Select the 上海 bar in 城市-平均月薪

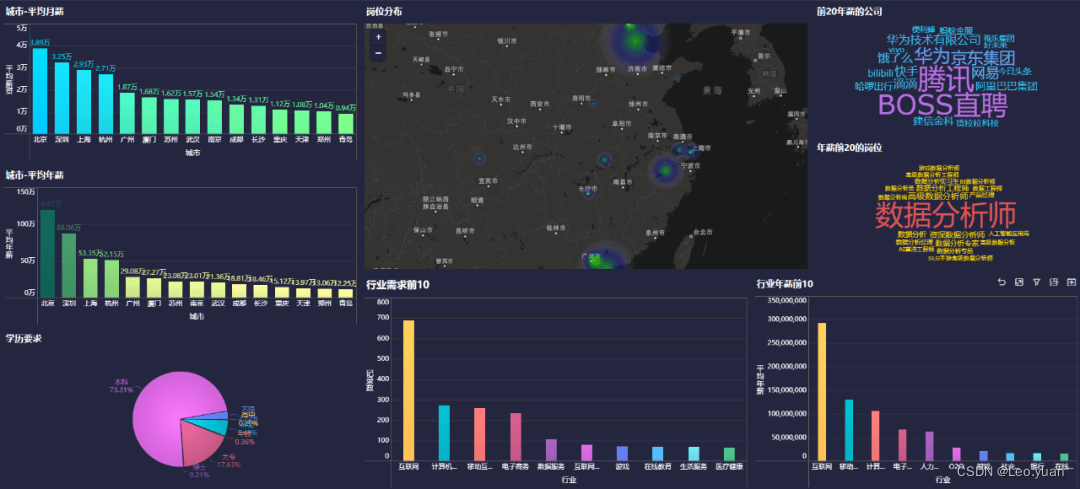[x=84, y=102]
